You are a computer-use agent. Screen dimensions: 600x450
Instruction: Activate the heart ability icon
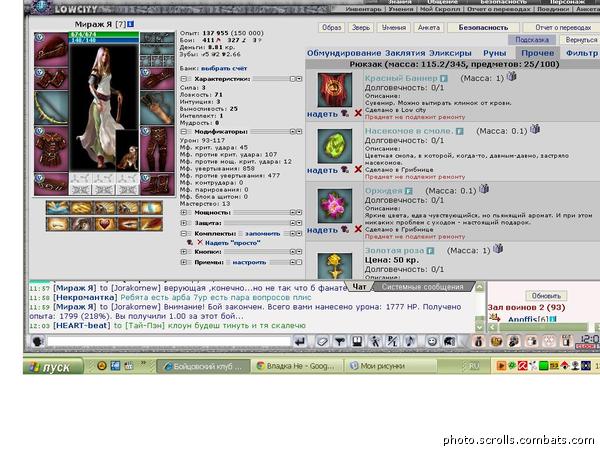point(104,224)
